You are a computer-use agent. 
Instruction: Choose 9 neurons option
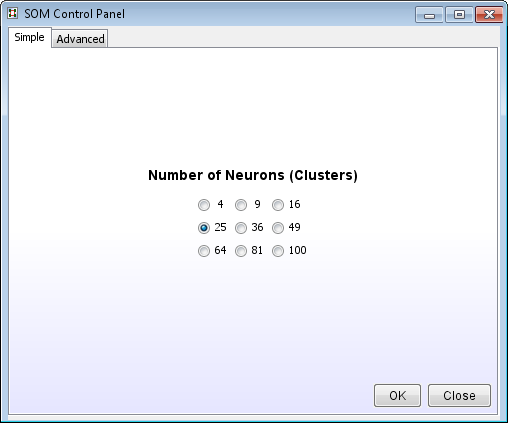241,205
